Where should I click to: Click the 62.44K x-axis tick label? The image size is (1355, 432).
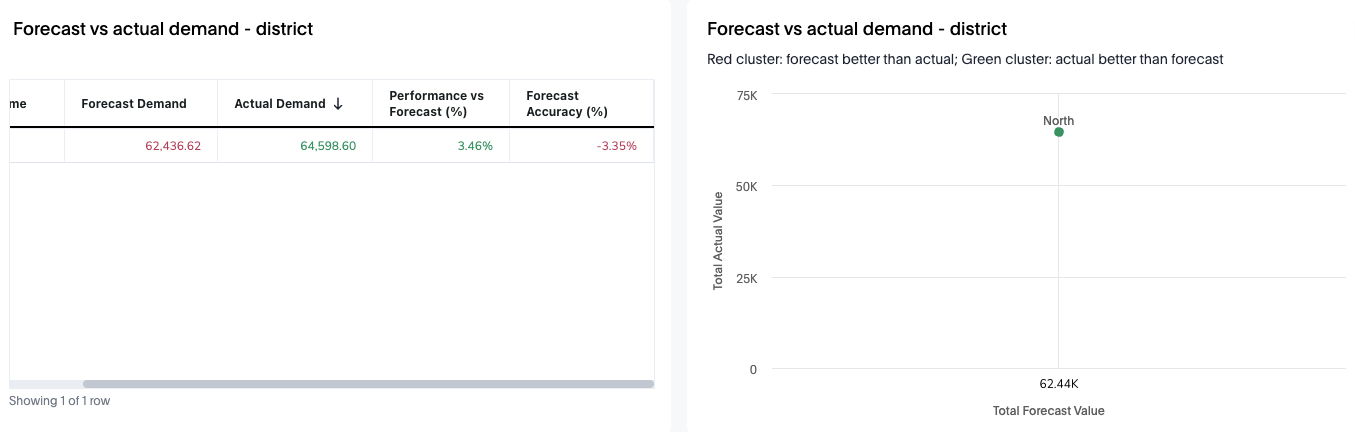tap(1058, 384)
